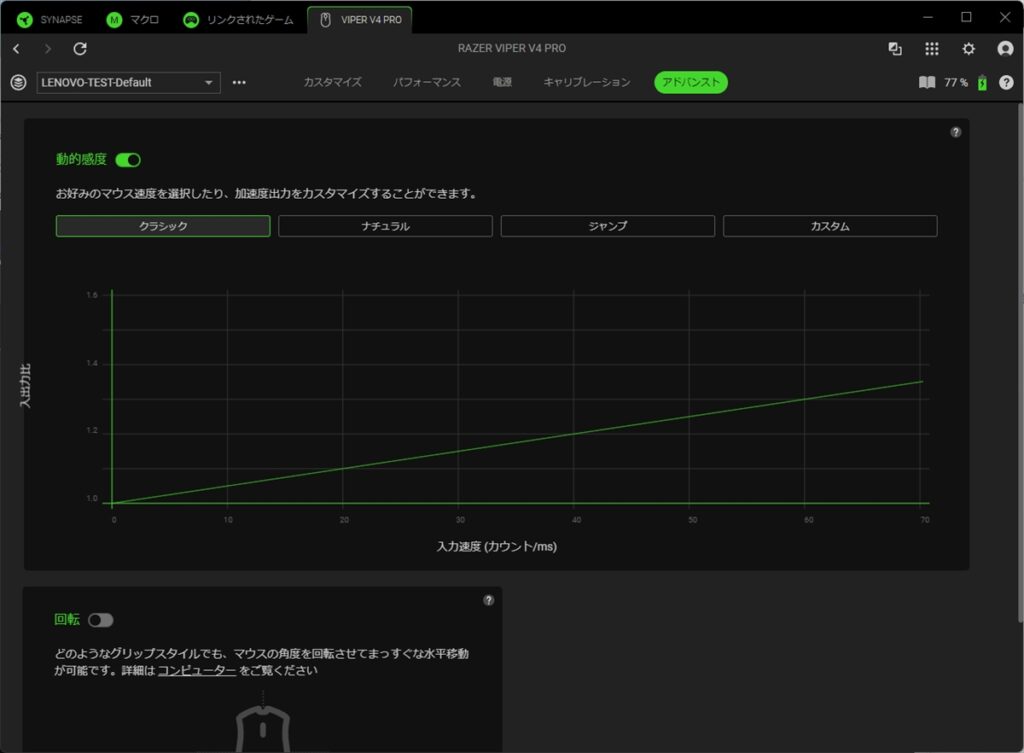Choose the カスタム curve button

click(830, 226)
